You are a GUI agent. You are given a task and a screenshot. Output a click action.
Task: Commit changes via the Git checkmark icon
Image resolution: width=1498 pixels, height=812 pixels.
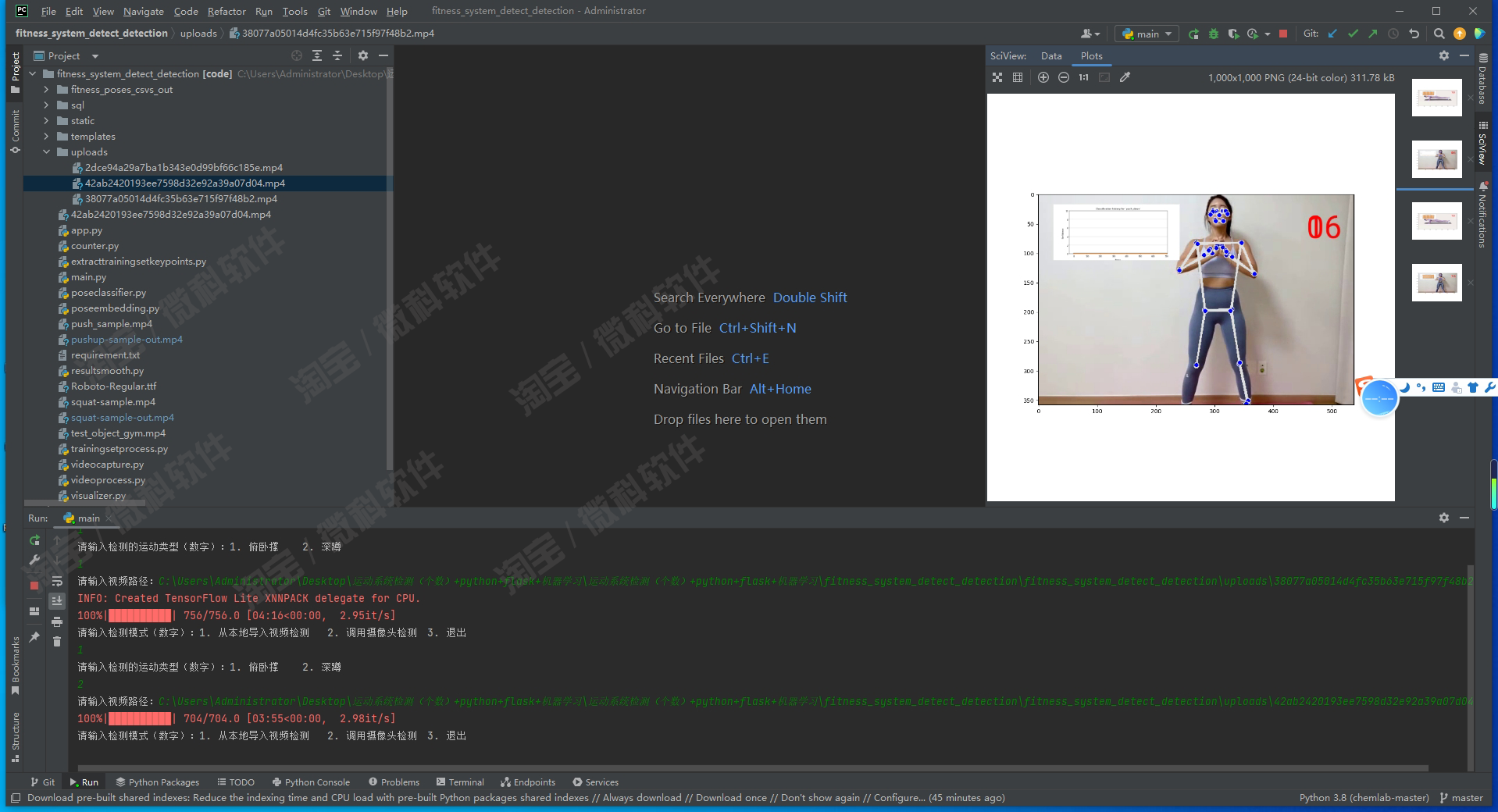tap(1353, 34)
